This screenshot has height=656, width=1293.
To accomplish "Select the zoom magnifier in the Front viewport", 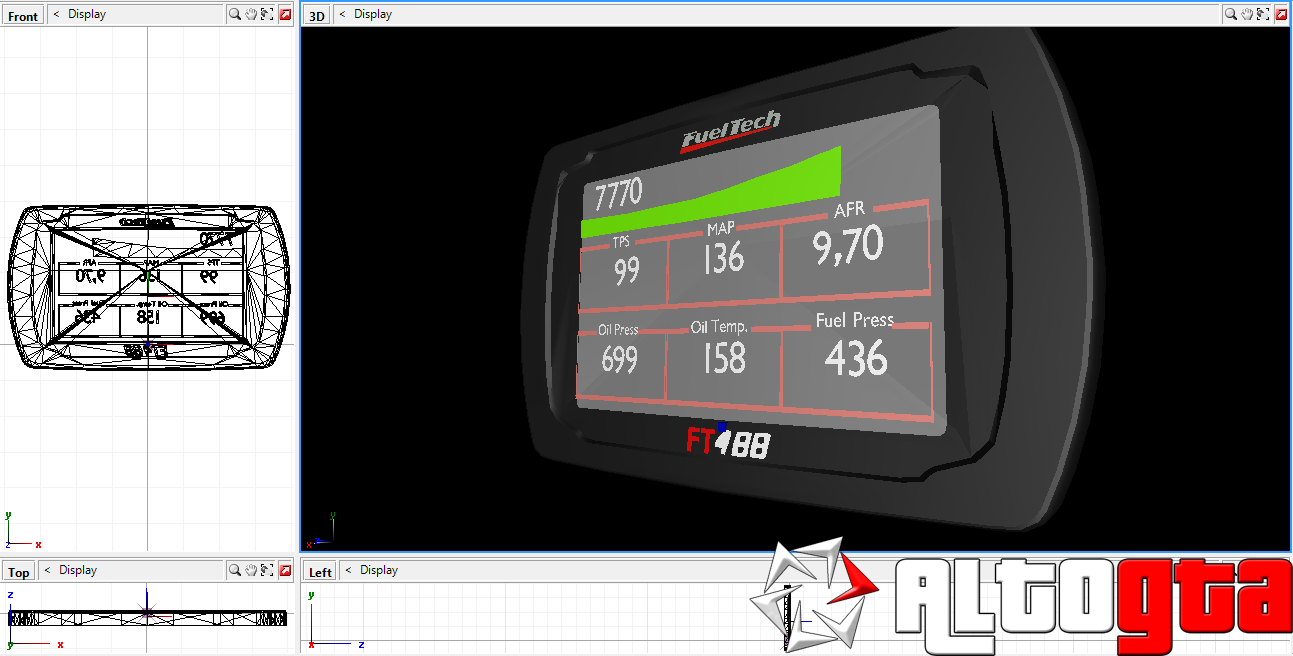I will pos(234,14).
